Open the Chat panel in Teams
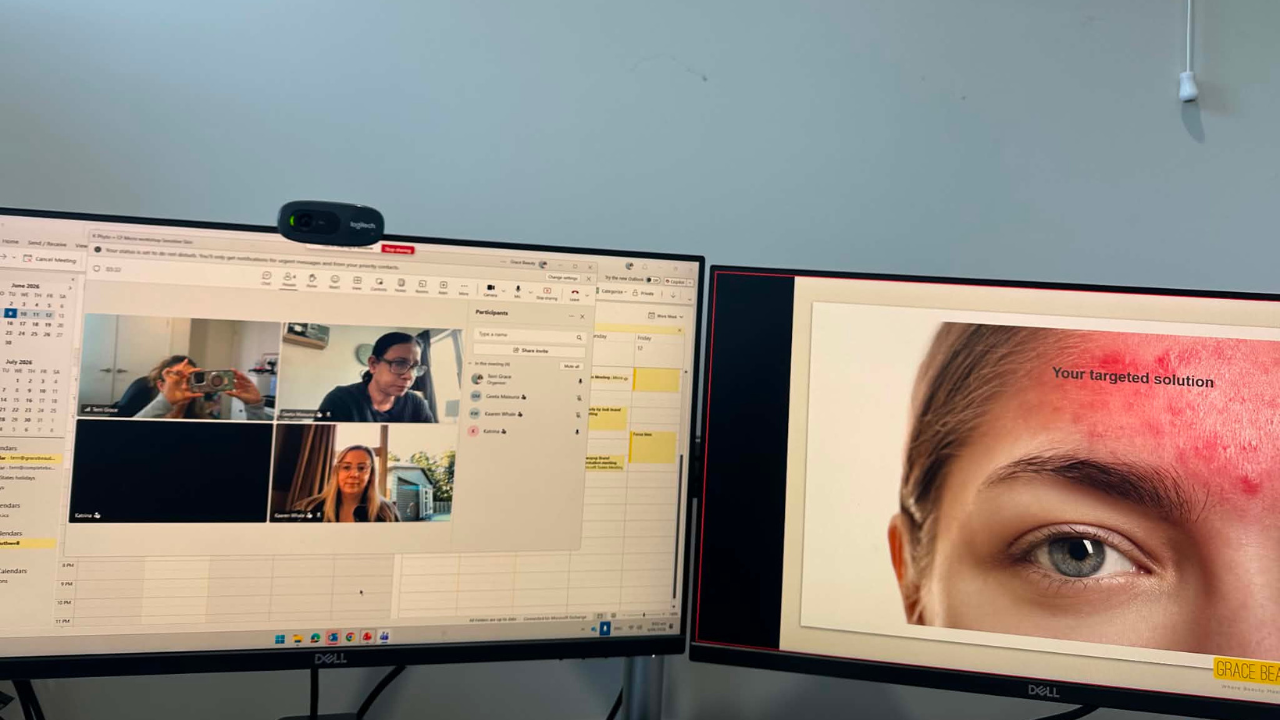The height and width of the screenshot is (720, 1280). [266, 278]
